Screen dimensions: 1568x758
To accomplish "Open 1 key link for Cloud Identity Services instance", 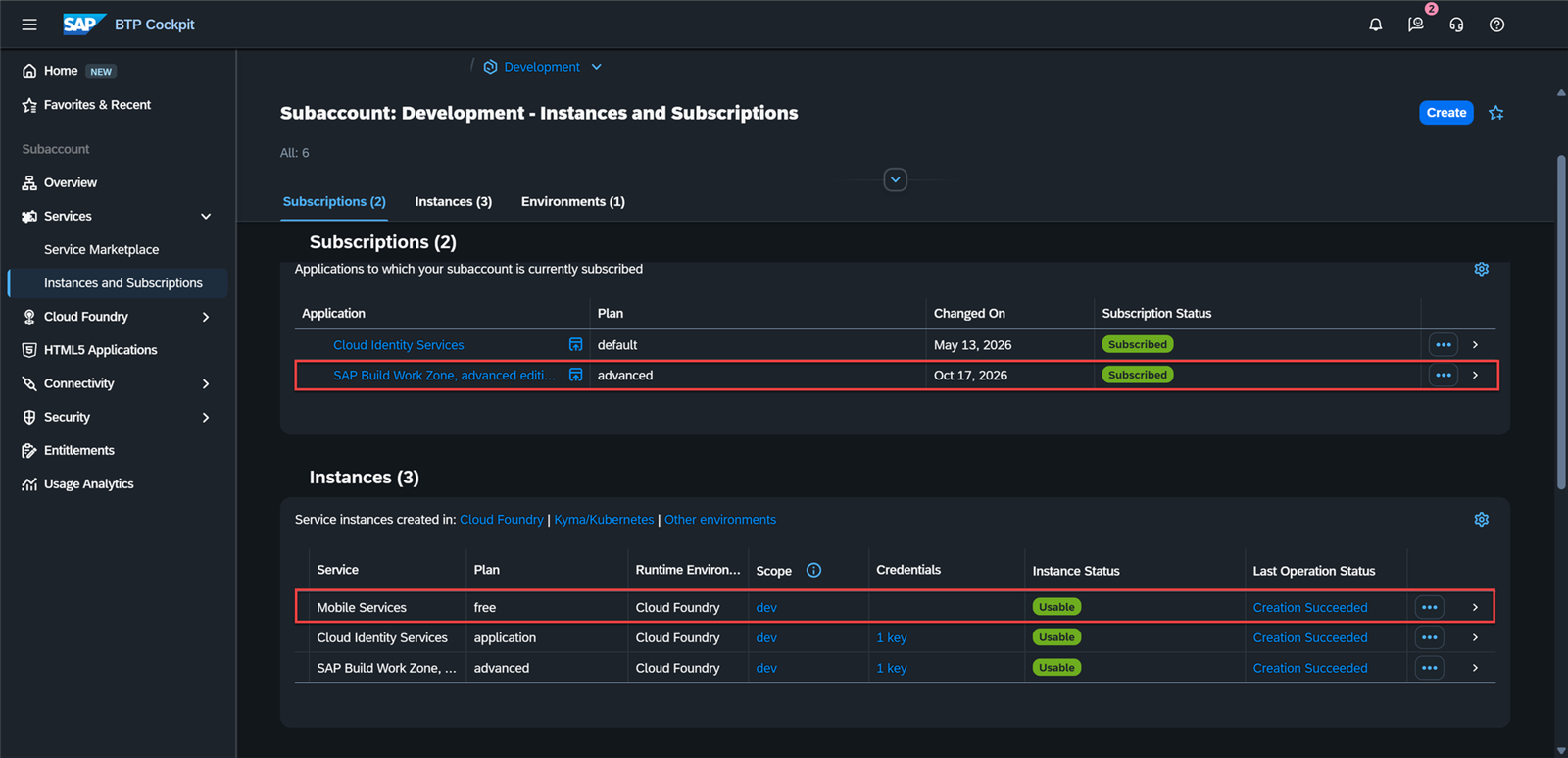I will [892, 637].
